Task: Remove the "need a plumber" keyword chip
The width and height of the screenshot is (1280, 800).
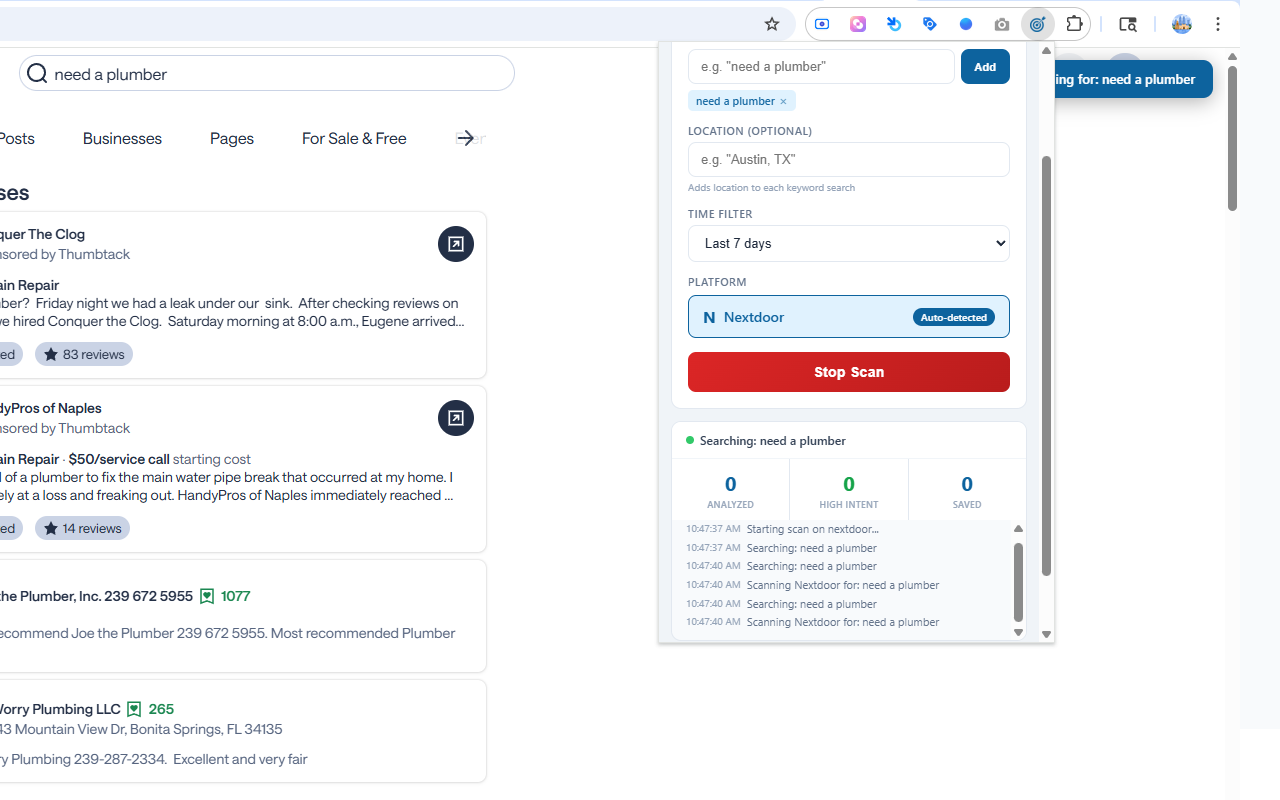Action: (783, 101)
